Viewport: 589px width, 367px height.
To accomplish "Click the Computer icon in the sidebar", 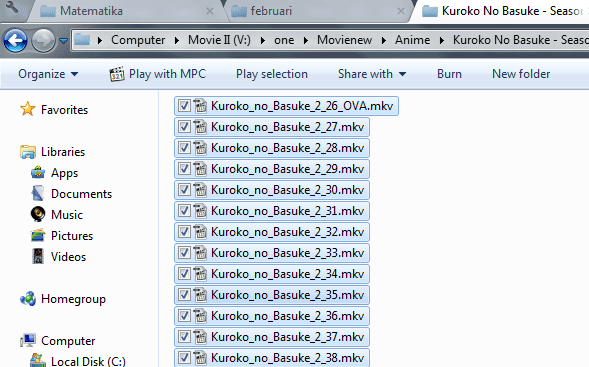I will [x=28, y=340].
